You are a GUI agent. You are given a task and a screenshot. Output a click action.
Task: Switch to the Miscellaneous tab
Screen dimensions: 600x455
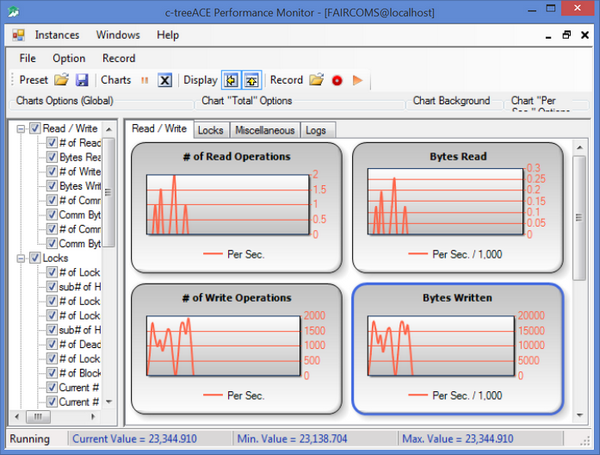[x=264, y=130]
